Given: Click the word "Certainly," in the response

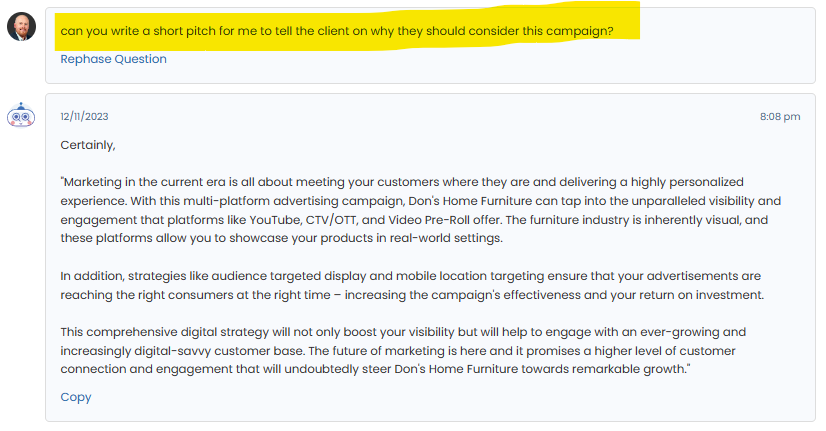Looking at the screenshot, I should (88, 145).
